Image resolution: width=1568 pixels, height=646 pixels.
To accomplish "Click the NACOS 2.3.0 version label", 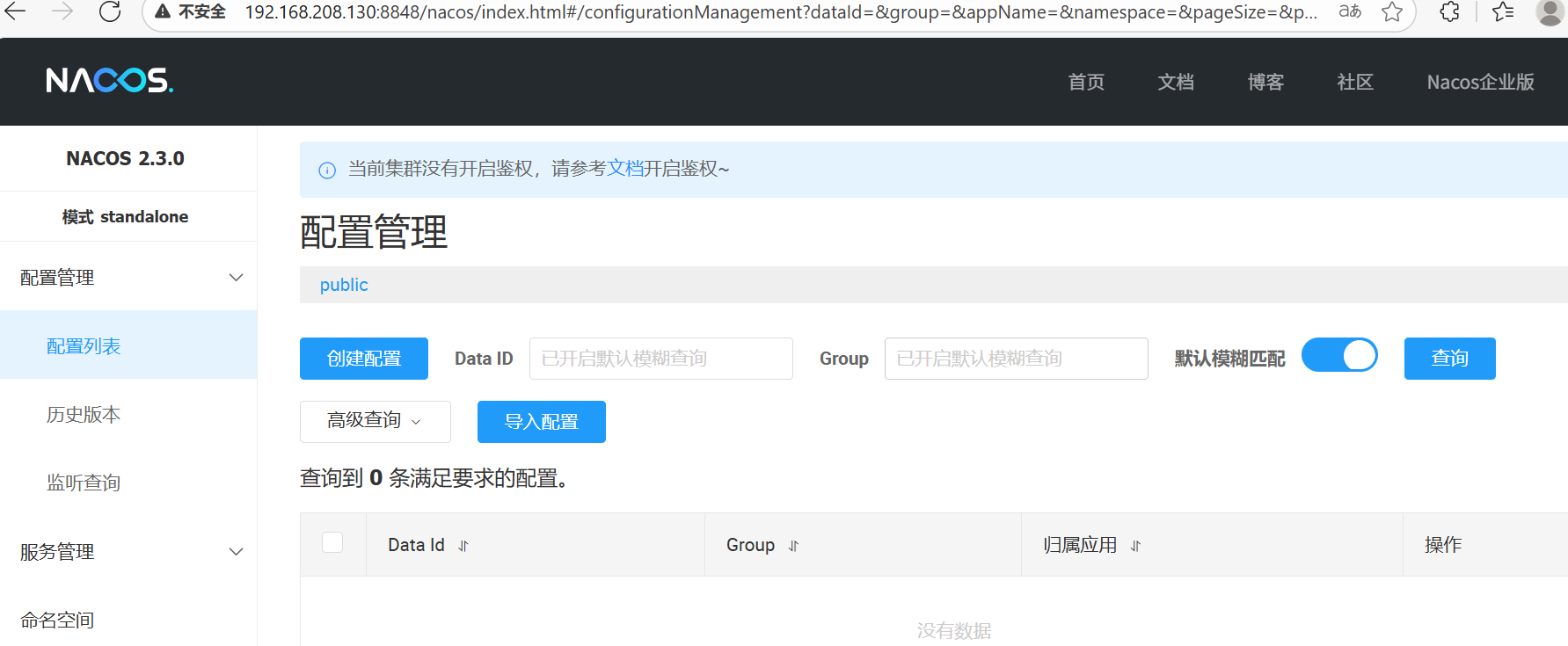I will 126,158.
